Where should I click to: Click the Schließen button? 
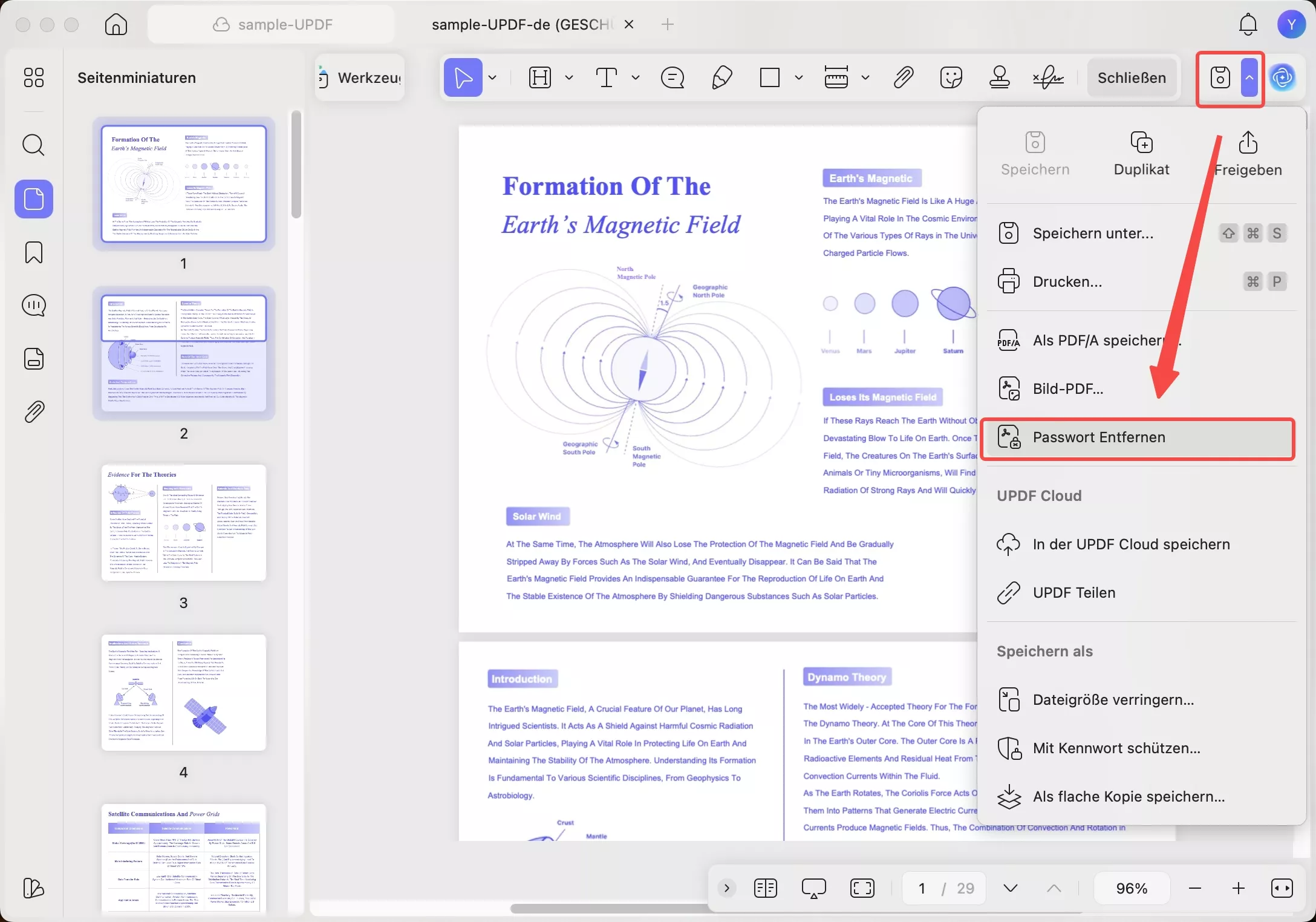(x=1132, y=77)
